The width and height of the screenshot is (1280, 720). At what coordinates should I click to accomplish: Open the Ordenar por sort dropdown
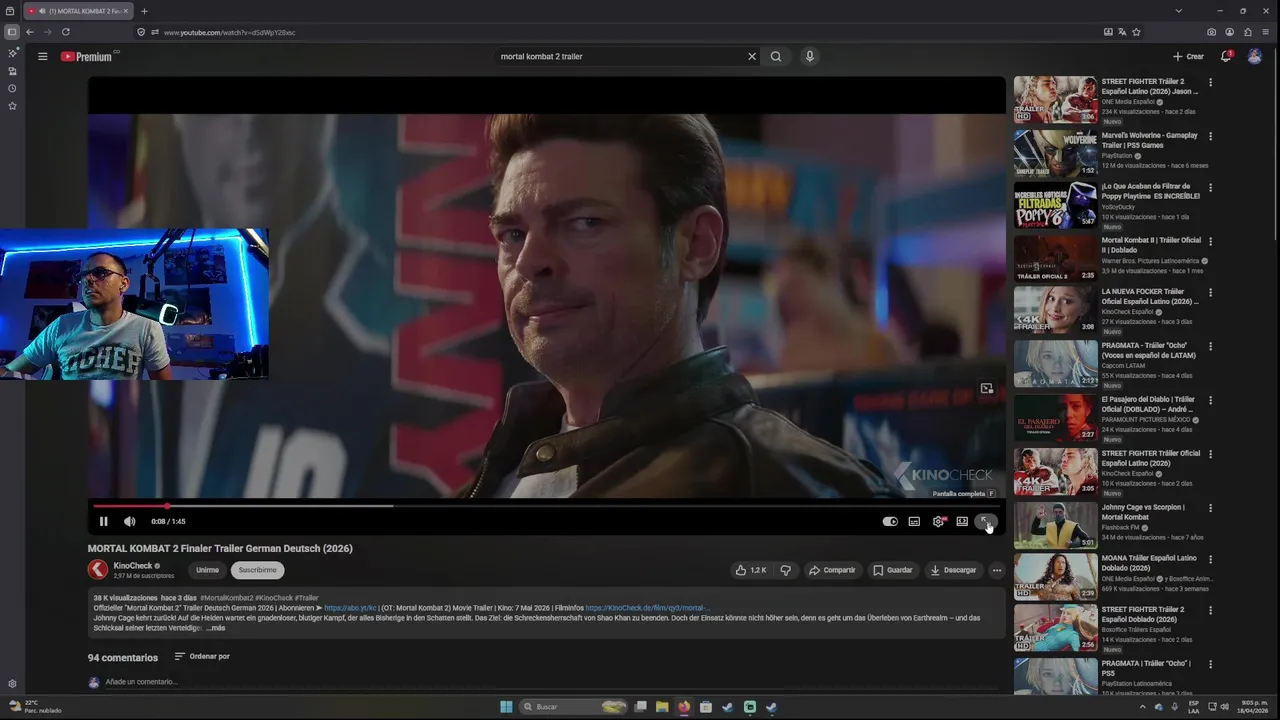pos(202,657)
